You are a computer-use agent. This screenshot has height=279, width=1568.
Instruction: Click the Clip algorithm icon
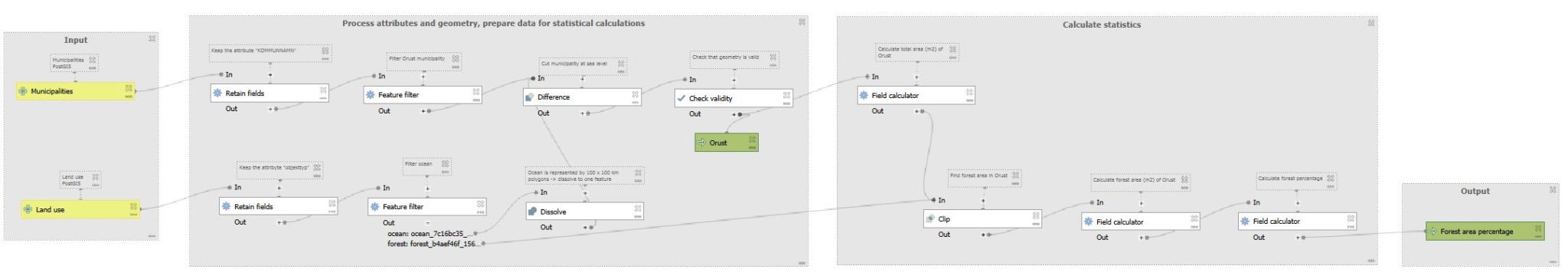point(929,219)
